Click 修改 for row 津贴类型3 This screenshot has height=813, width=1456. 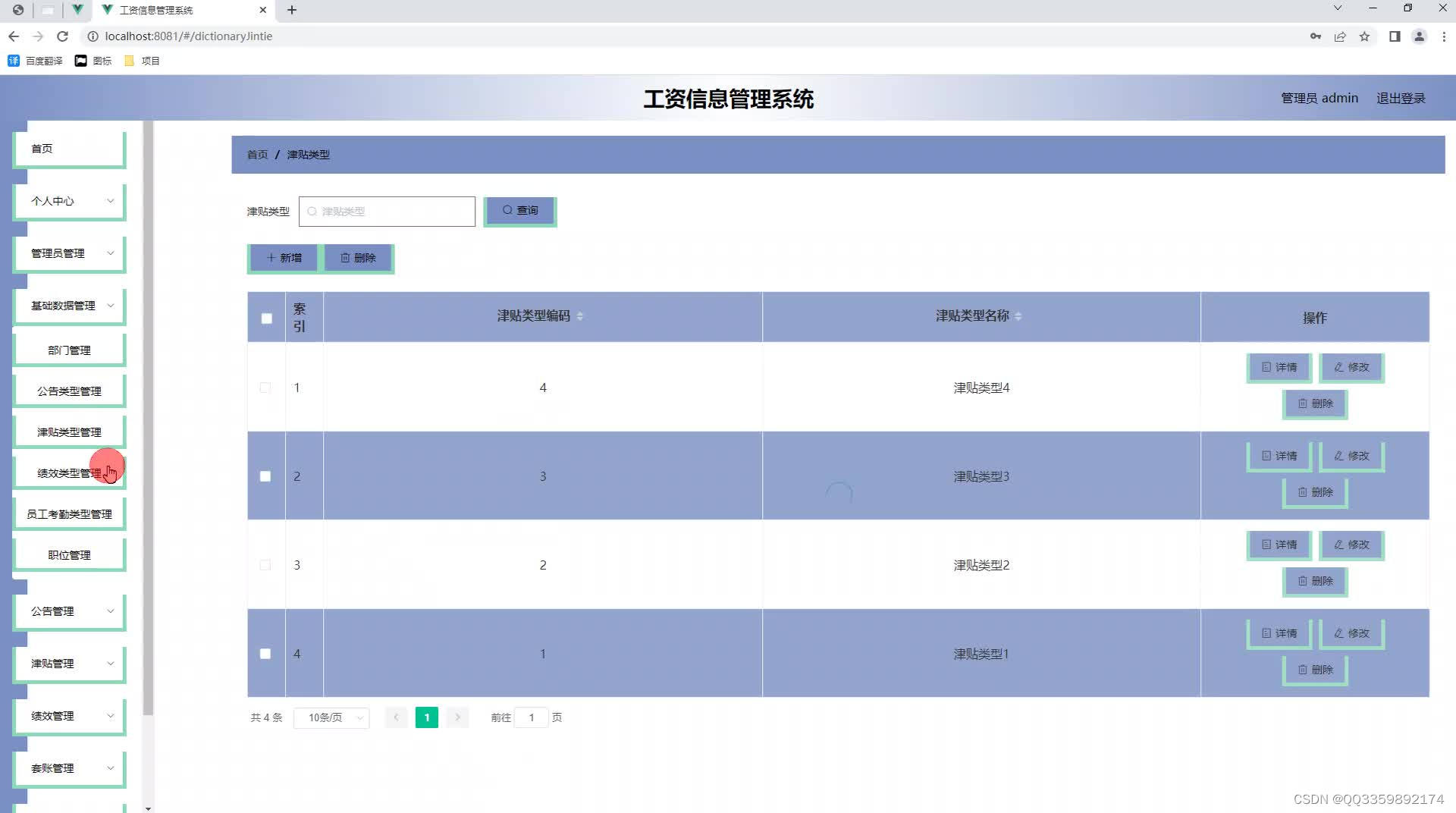pyautogui.click(x=1351, y=456)
